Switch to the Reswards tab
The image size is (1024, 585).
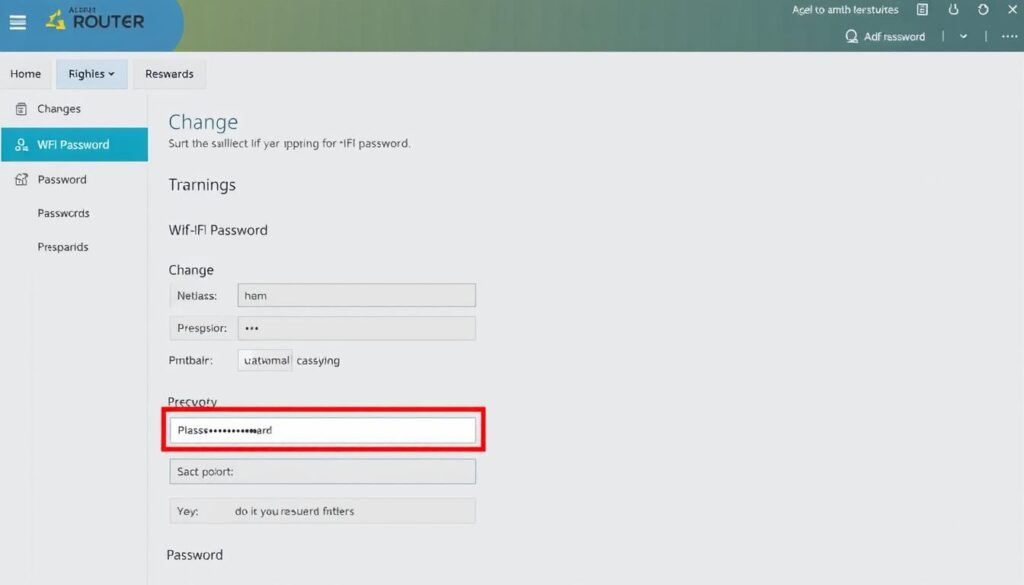tap(169, 74)
